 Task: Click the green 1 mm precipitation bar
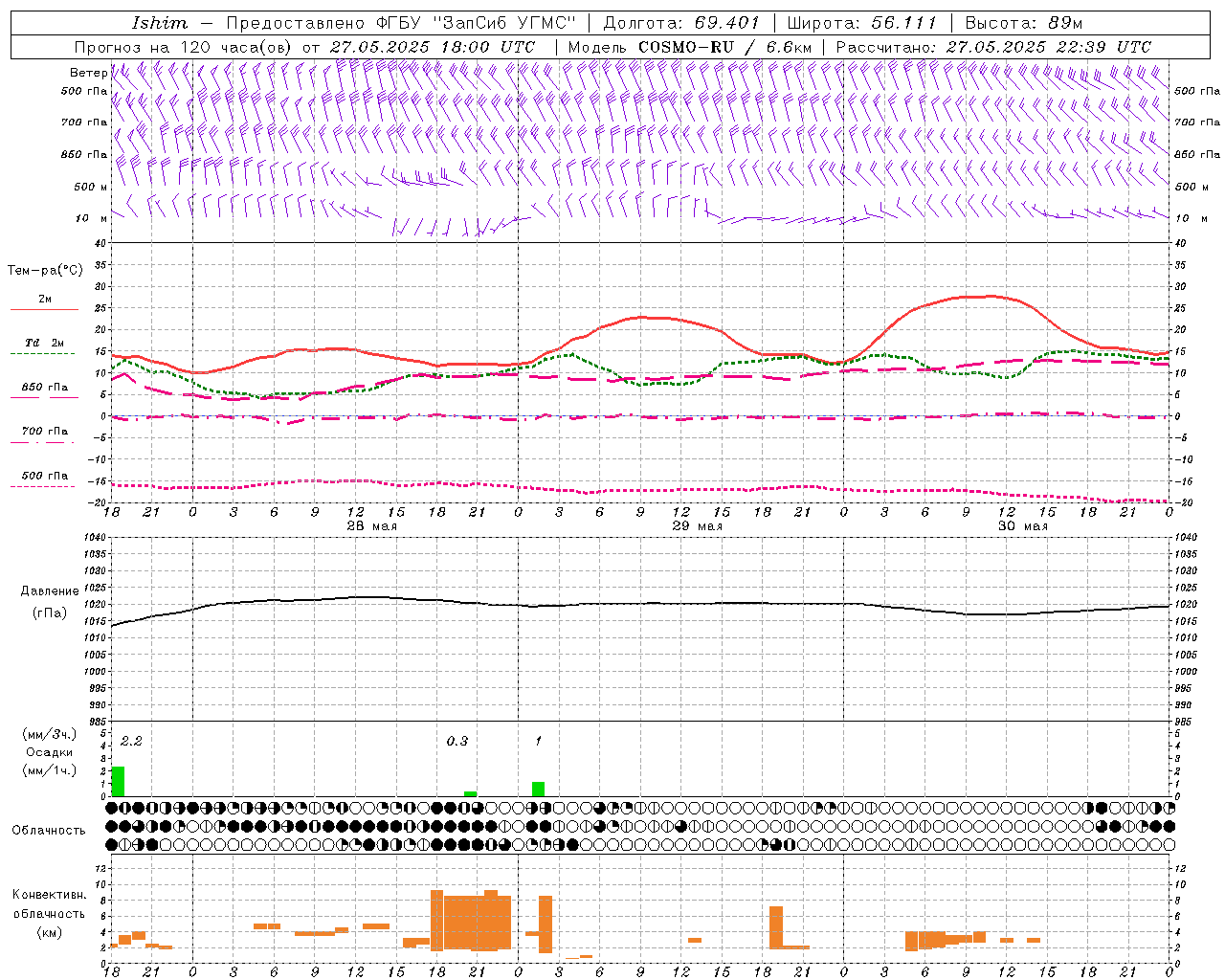[538, 789]
